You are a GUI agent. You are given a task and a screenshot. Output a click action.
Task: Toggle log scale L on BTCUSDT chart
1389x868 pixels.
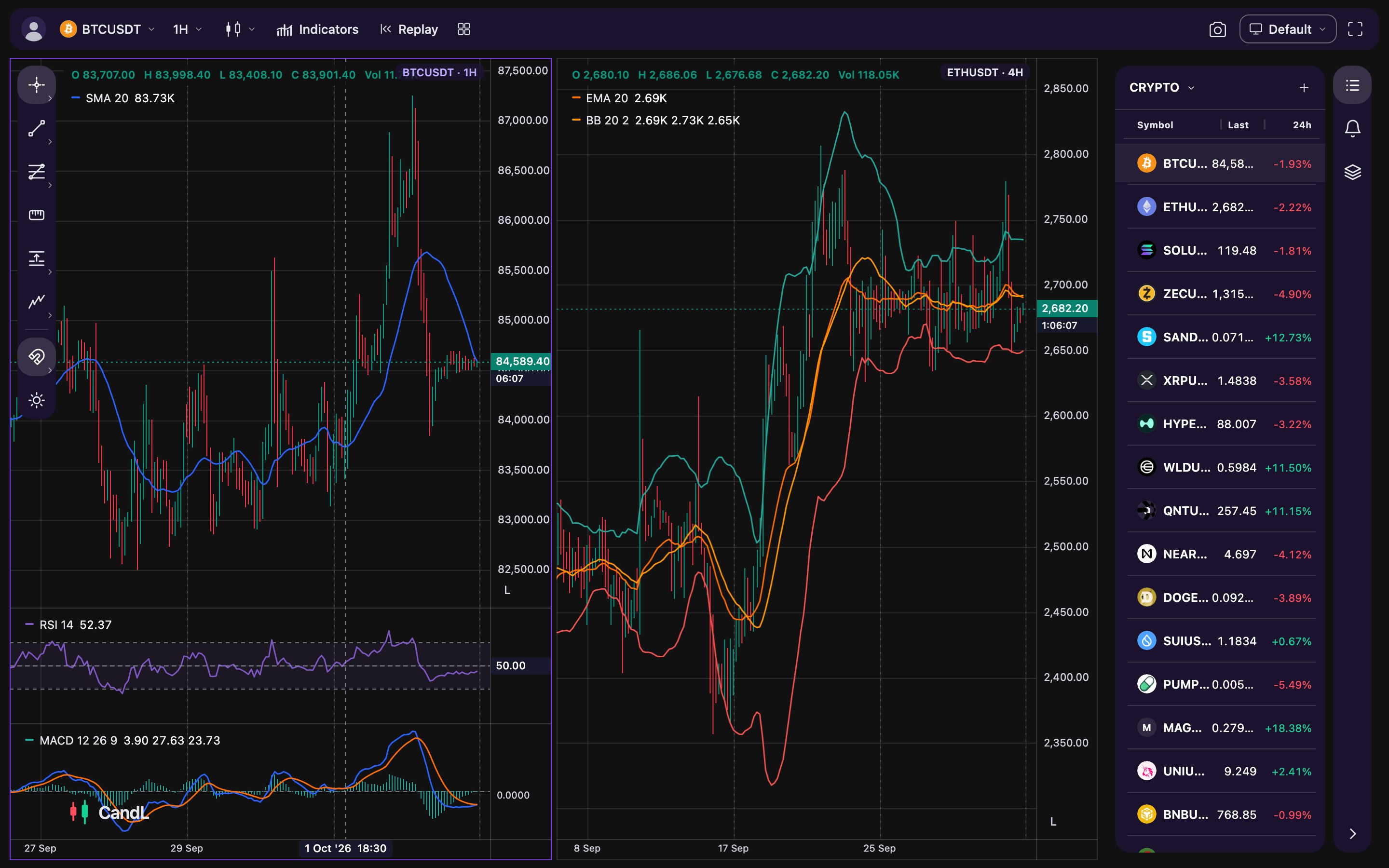click(507, 590)
